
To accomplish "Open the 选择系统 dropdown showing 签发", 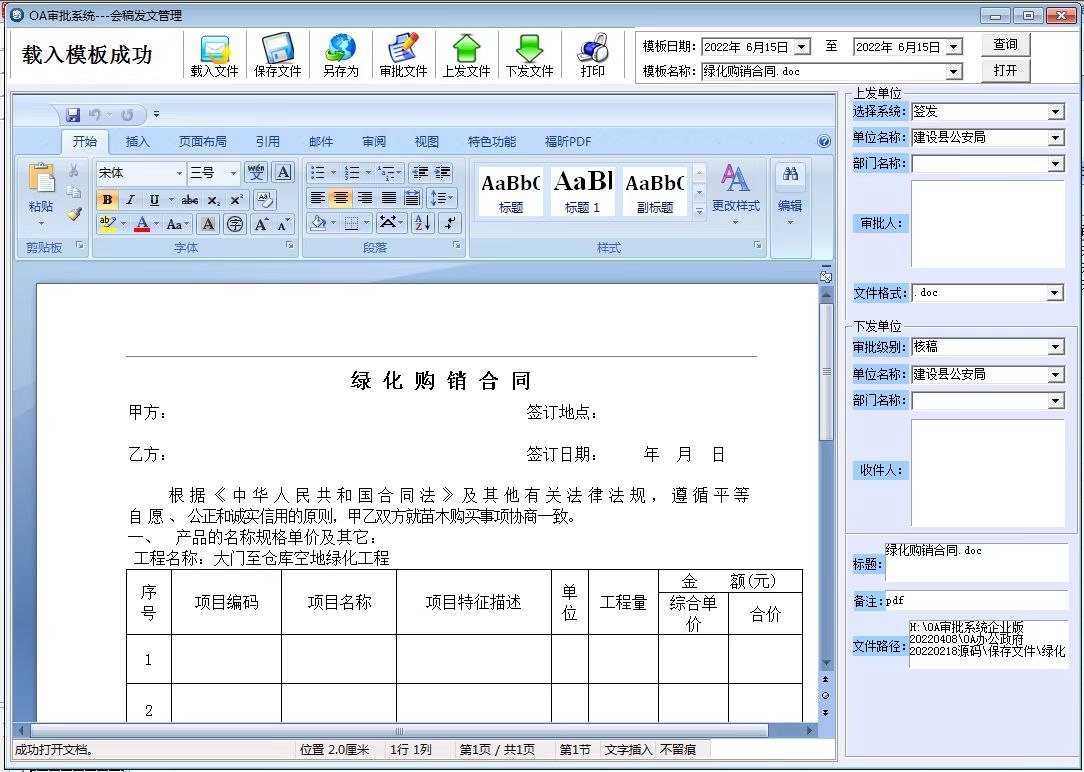I will [1056, 112].
